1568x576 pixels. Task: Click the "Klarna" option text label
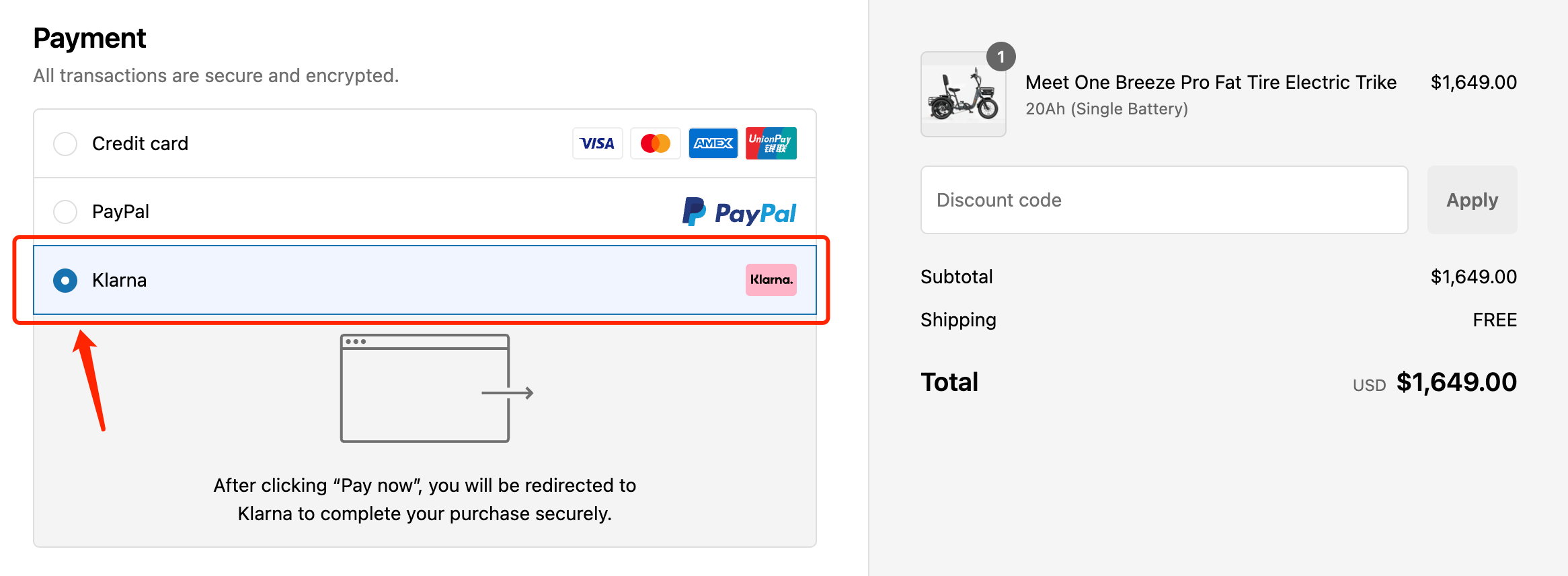tap(119, 280)
